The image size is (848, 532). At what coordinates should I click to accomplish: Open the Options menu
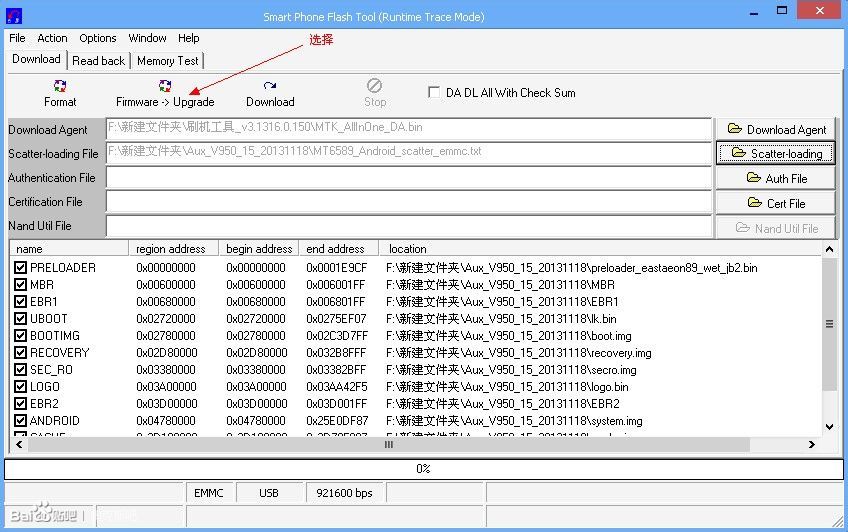pyautogui.click(x=98, y=38)
